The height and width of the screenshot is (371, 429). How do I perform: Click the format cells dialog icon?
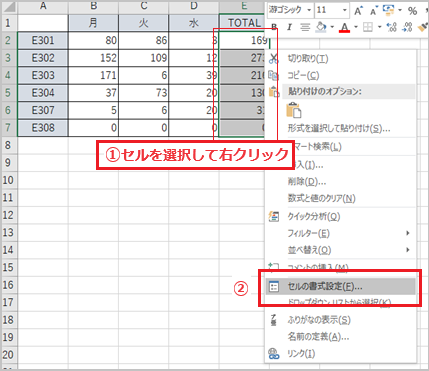[274, 287]
